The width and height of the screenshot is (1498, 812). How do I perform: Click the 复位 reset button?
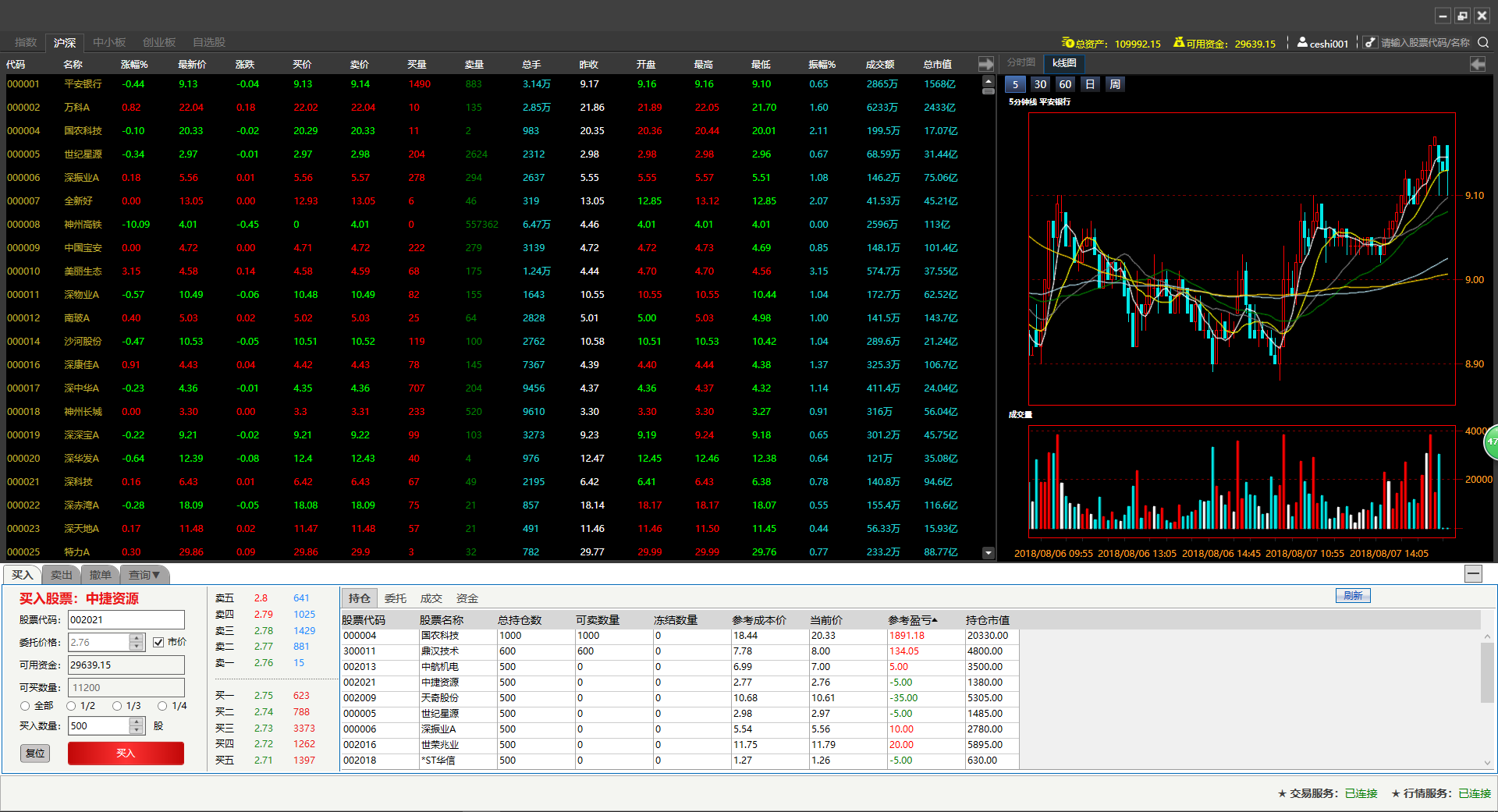(35, 753)
